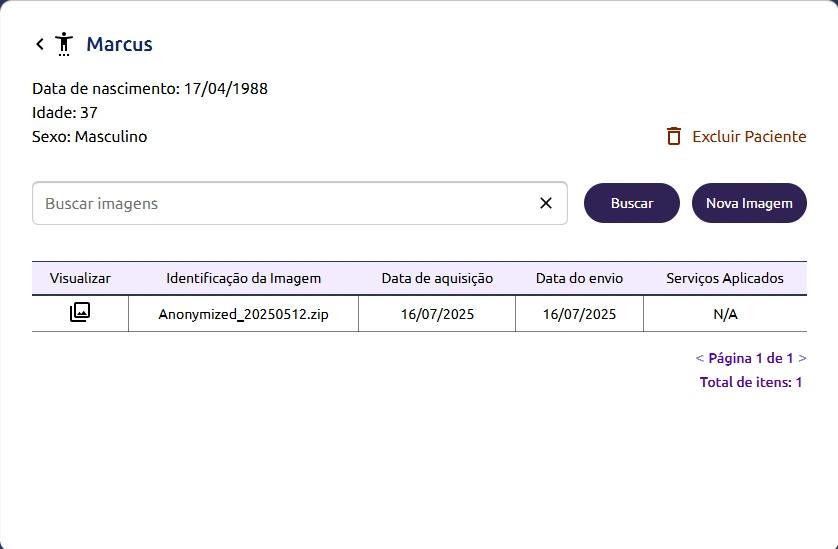Clear the search field with X icon
Viewport: 838px width, 549px height.
pyautogui.click(x=546, y=203)
